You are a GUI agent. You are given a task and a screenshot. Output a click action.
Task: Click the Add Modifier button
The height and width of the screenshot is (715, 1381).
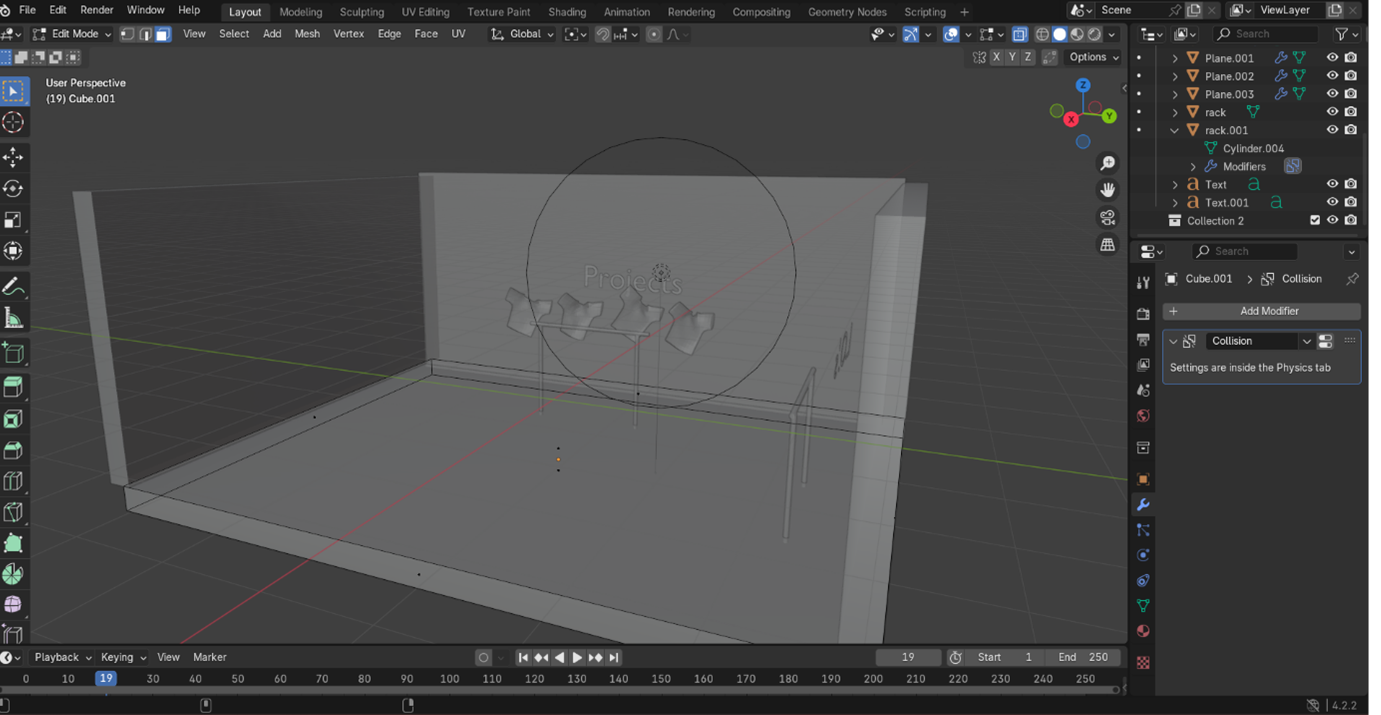1261,311
